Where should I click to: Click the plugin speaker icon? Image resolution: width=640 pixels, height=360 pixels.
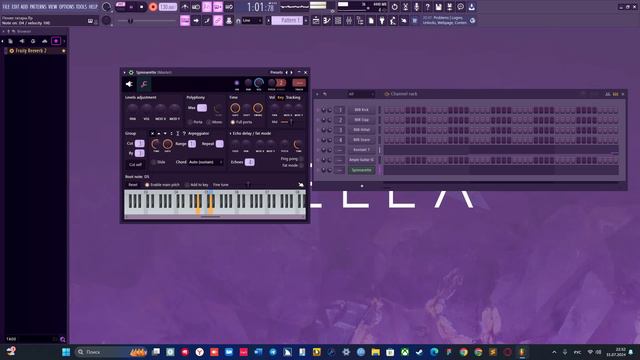[129, 84]
